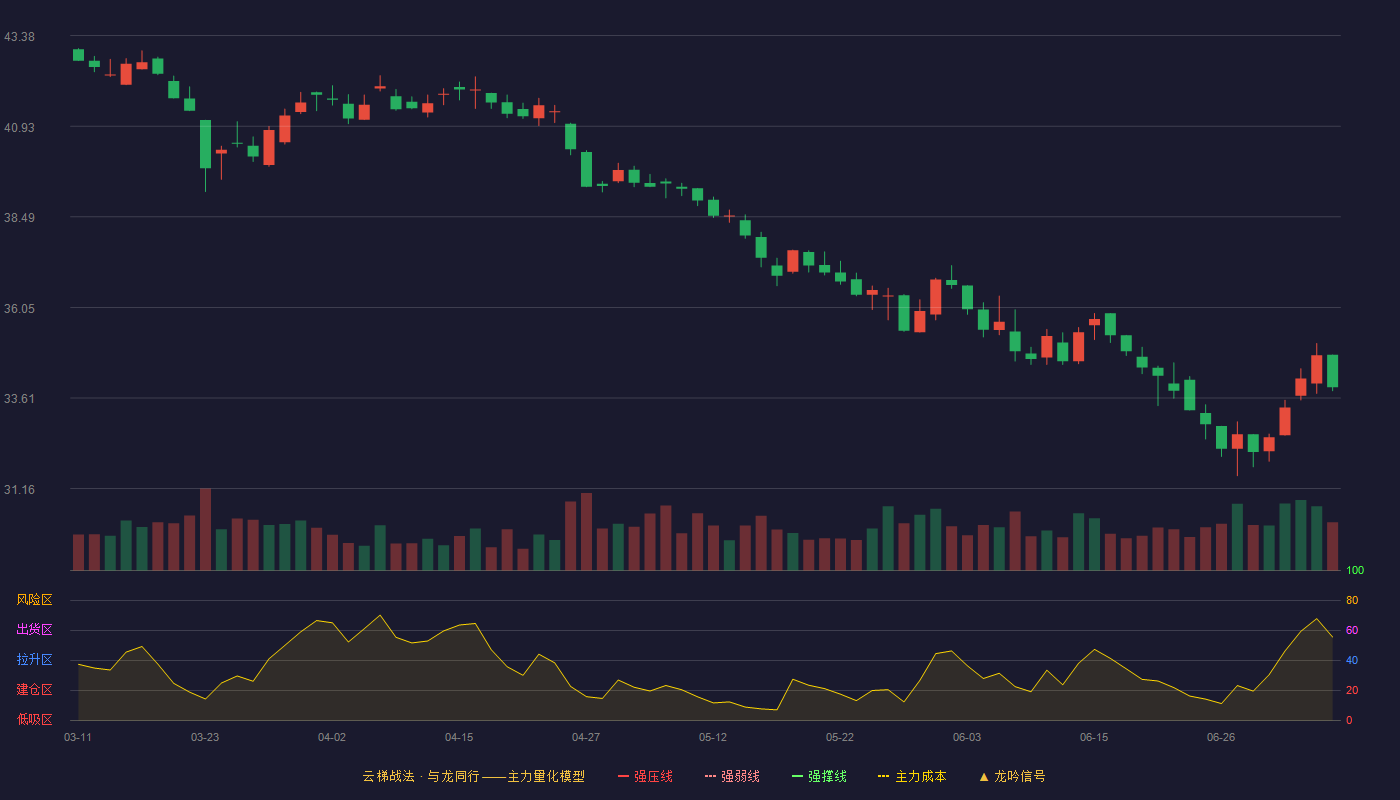Click the 风险区 zone label
This screenshot has width=1400, height=800.
coord(34,600)
